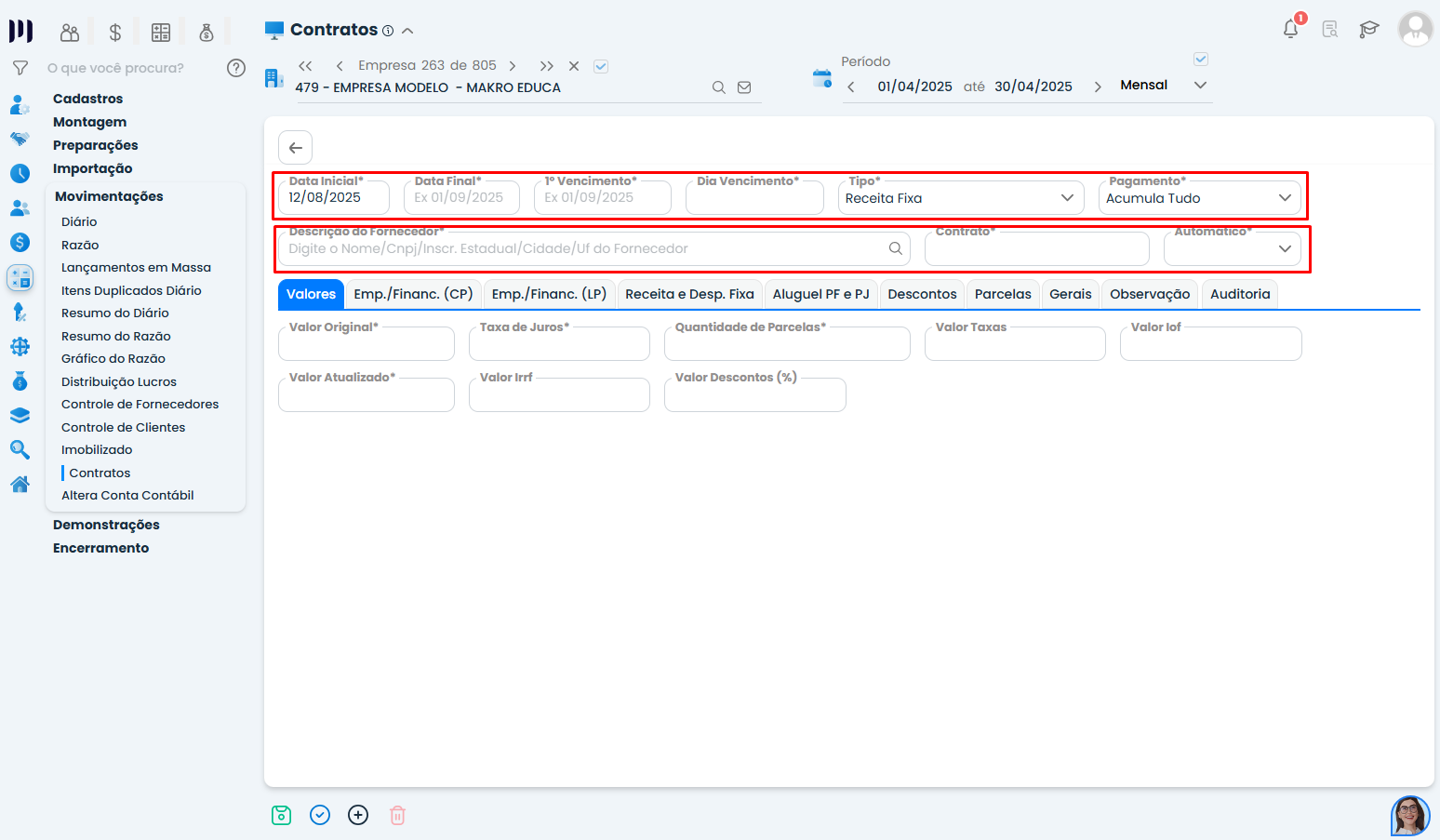
Task: Go to next period with right chevron
Action: click(x=1098, y=87)
